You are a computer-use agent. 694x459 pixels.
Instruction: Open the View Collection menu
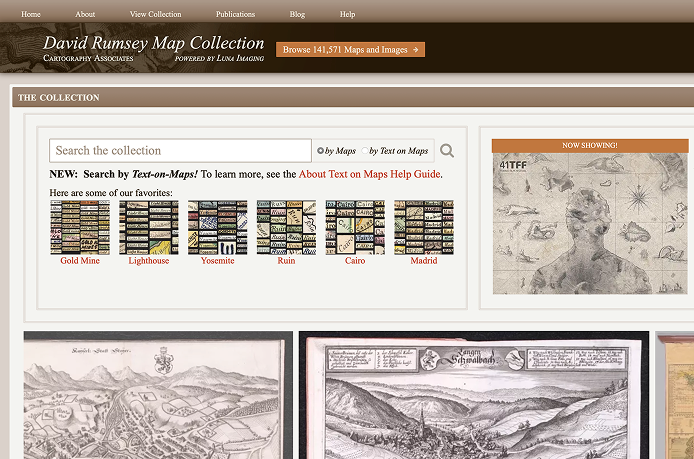coord(156,14)
